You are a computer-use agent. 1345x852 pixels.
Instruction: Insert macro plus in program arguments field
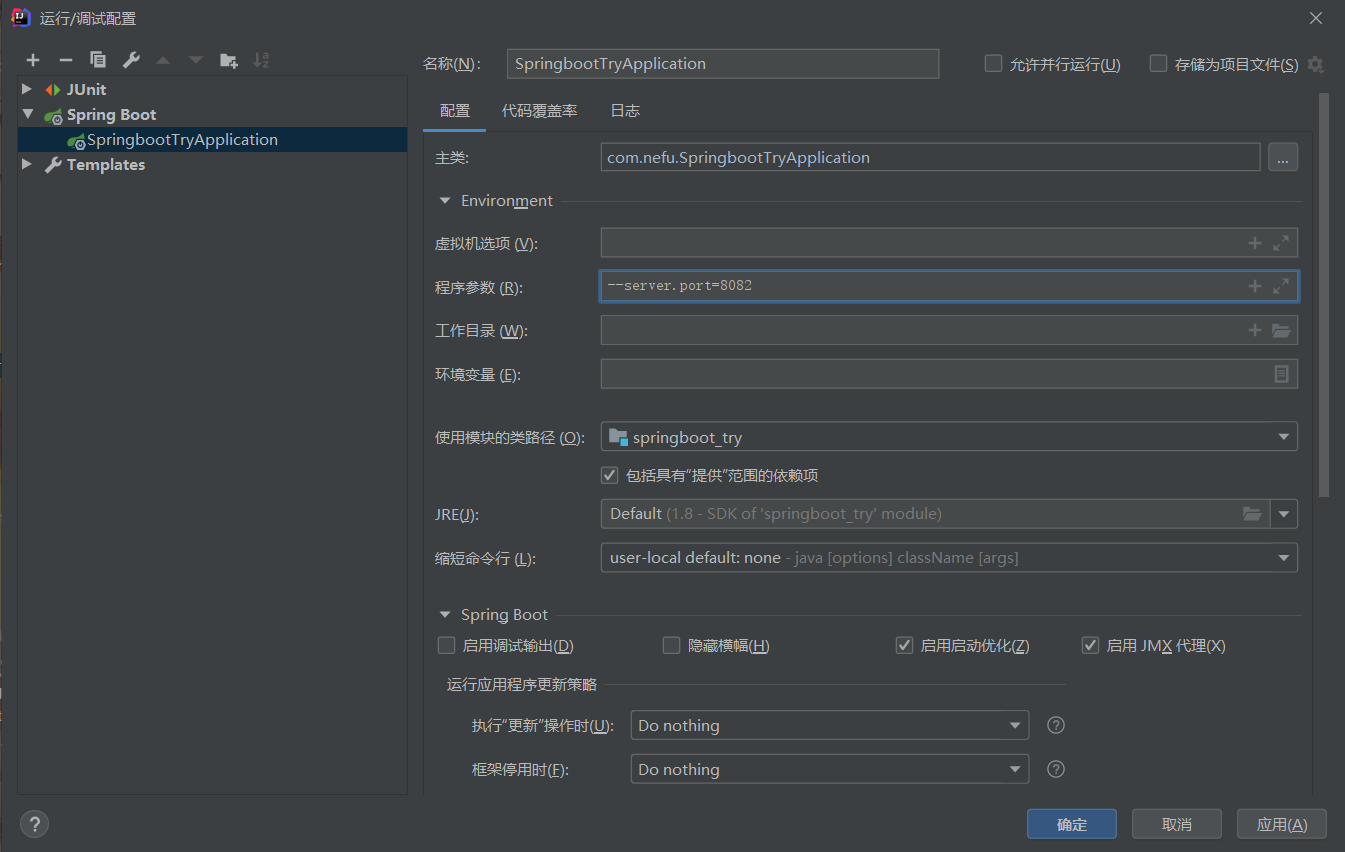(1255, 286)
